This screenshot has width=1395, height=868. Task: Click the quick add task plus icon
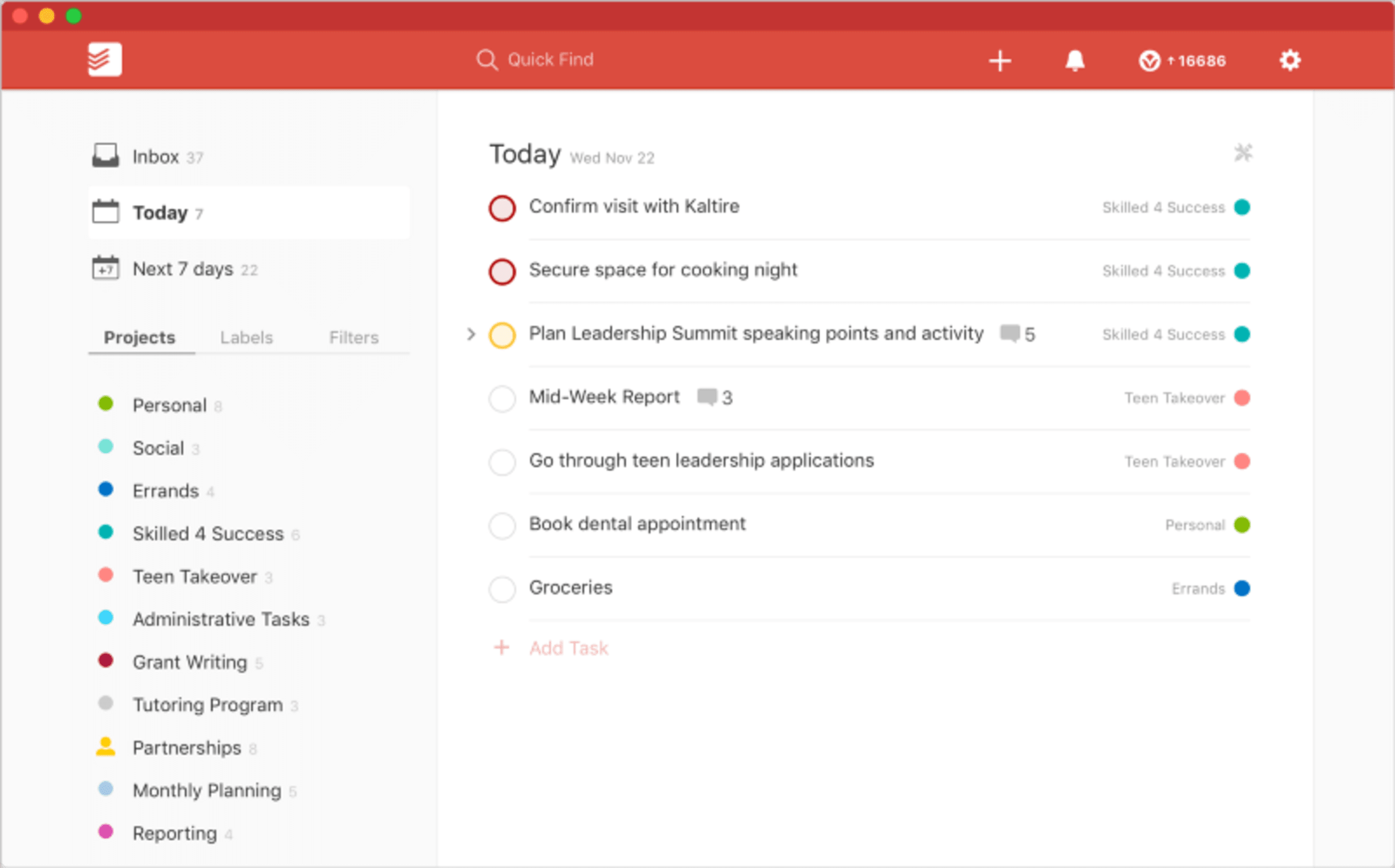(x=999, y=60)
